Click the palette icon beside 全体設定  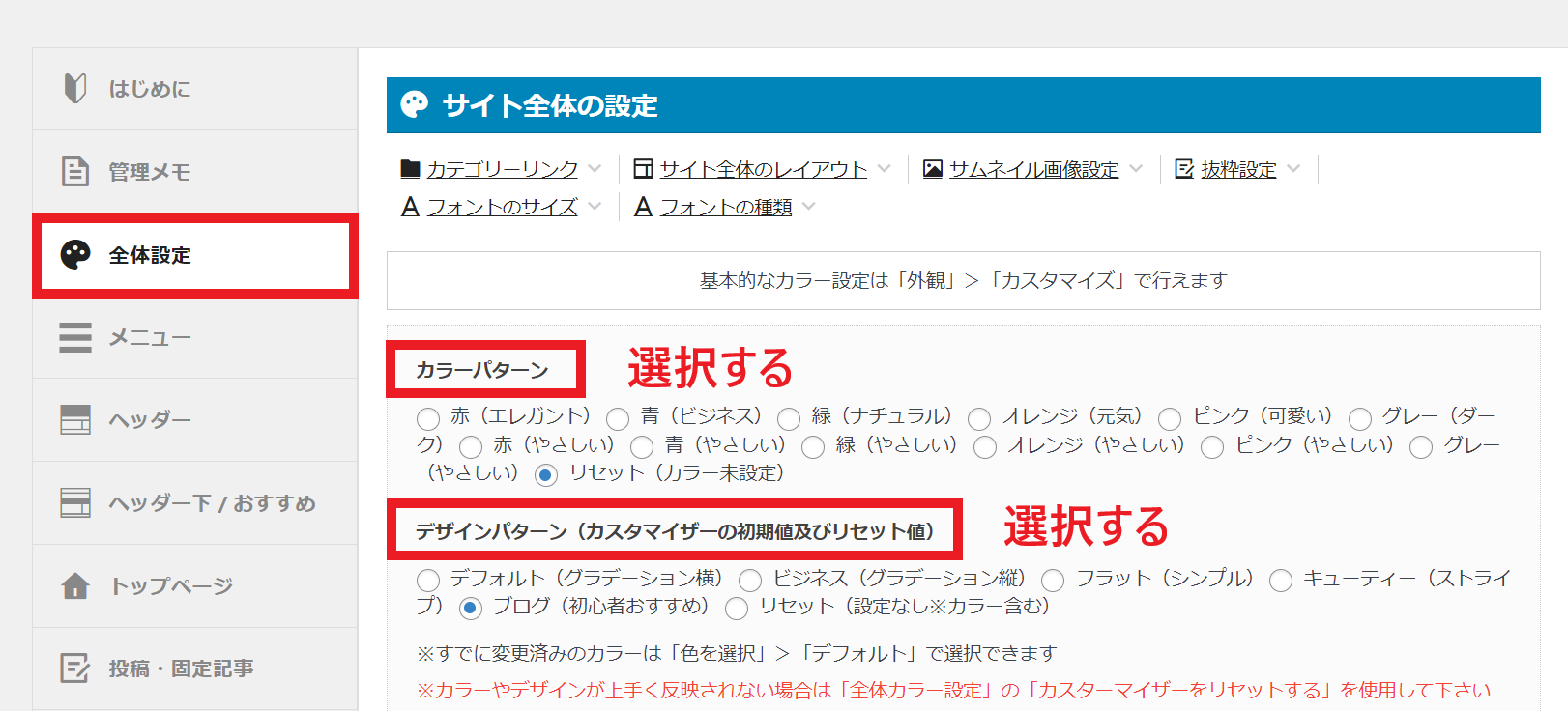pos(75,255)
